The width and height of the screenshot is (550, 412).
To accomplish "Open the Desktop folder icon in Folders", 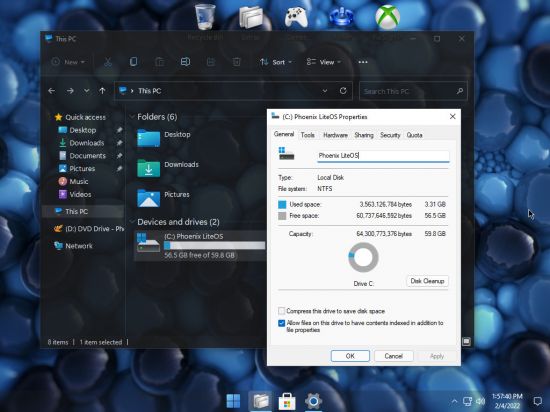I will (148, 138).
